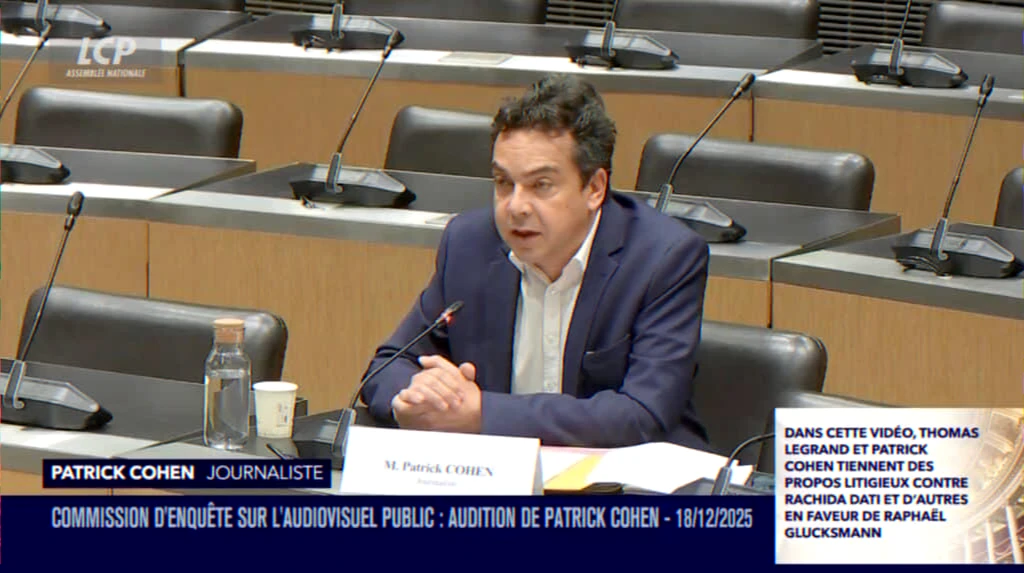Image resolution: width=1024 pixels, height=573 pixels.
Task: Click the PATRICK COHEN name banner
Action: 117,473
